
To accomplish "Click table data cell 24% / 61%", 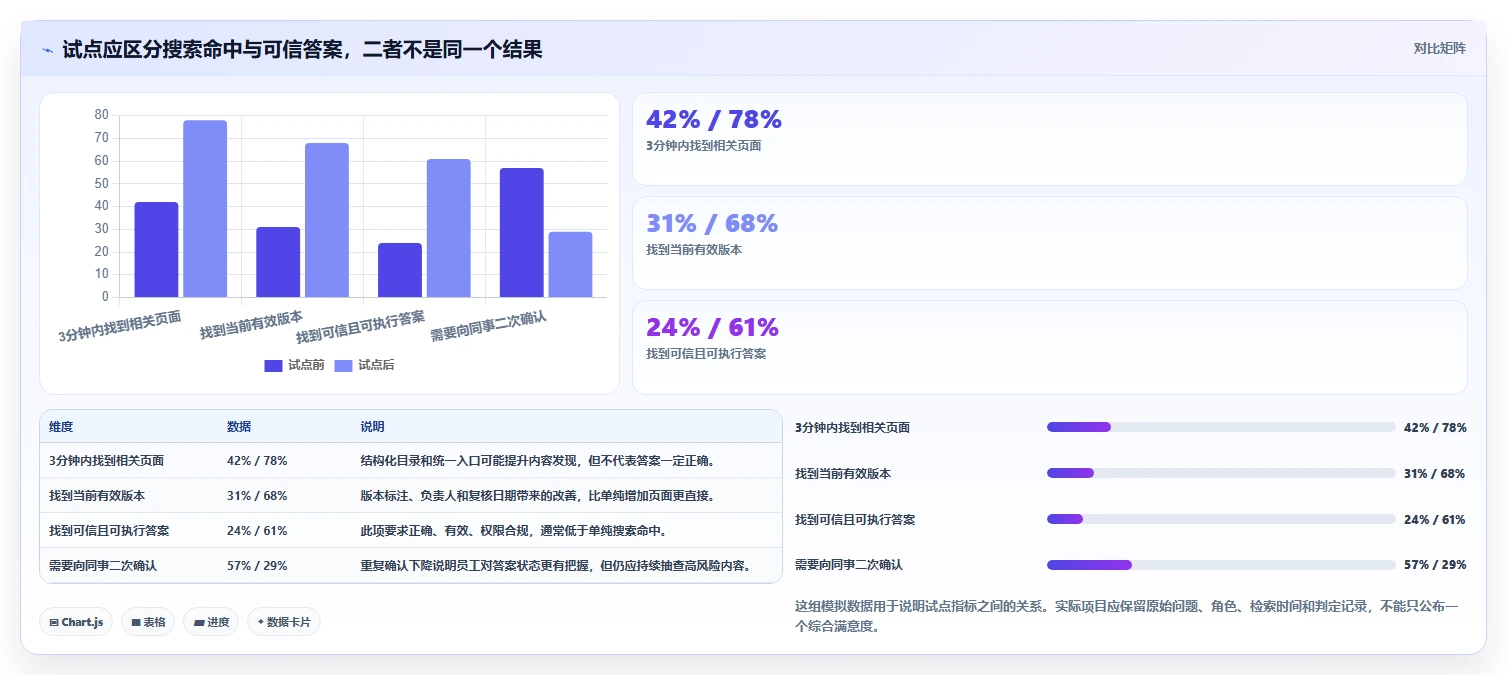I will coord(257,531).
